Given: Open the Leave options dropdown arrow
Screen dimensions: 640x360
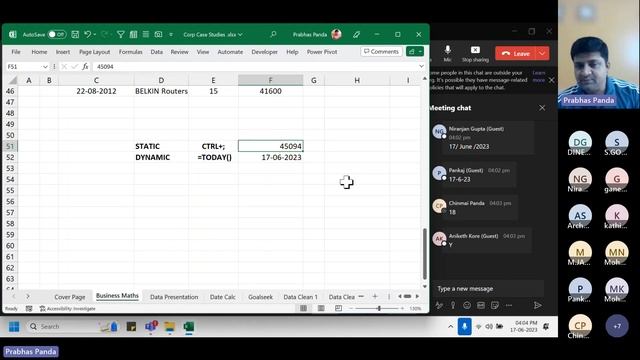Looking at the screenshot, I should pos(542,53).
